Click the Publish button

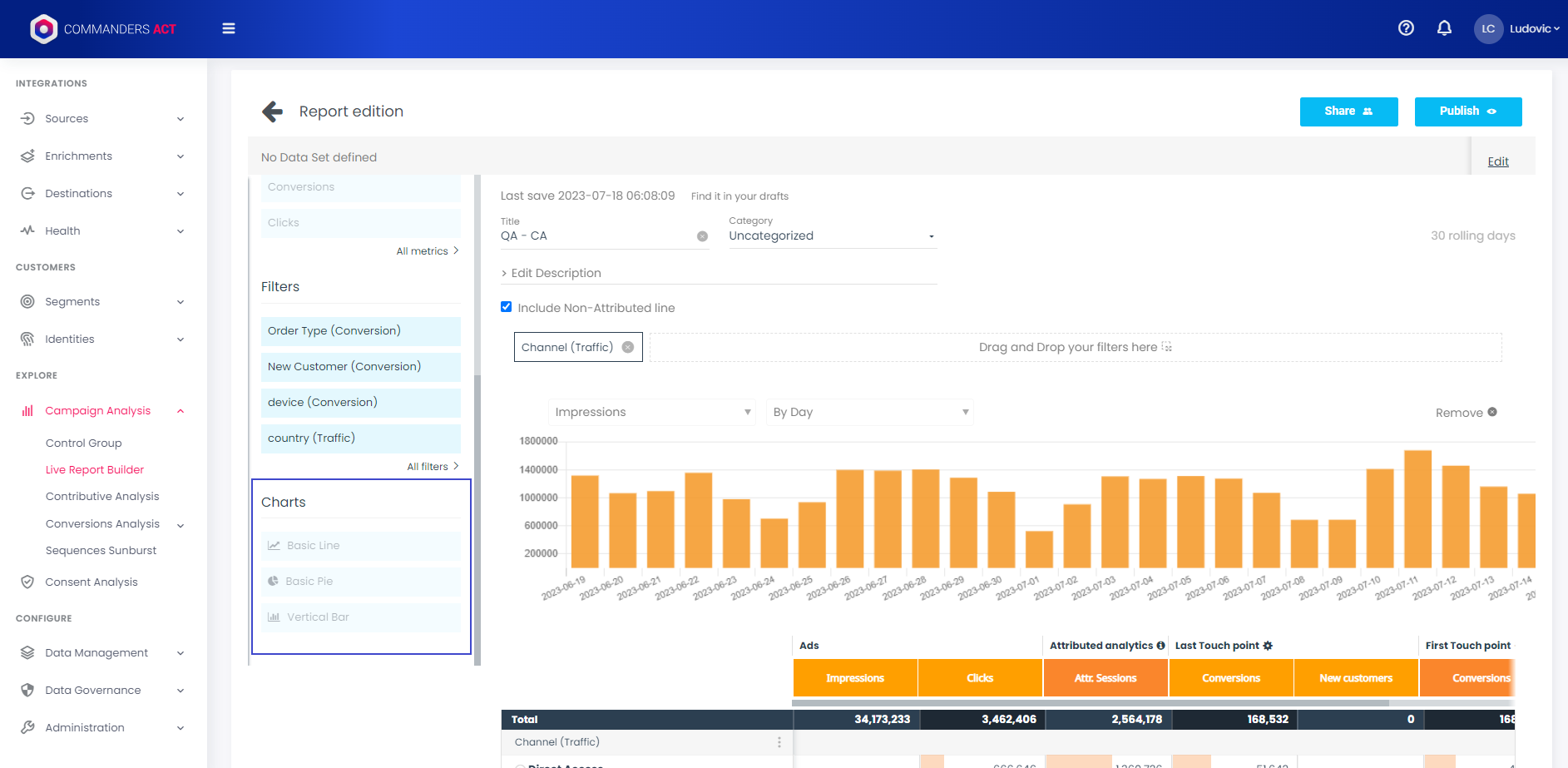[1467, 111]
